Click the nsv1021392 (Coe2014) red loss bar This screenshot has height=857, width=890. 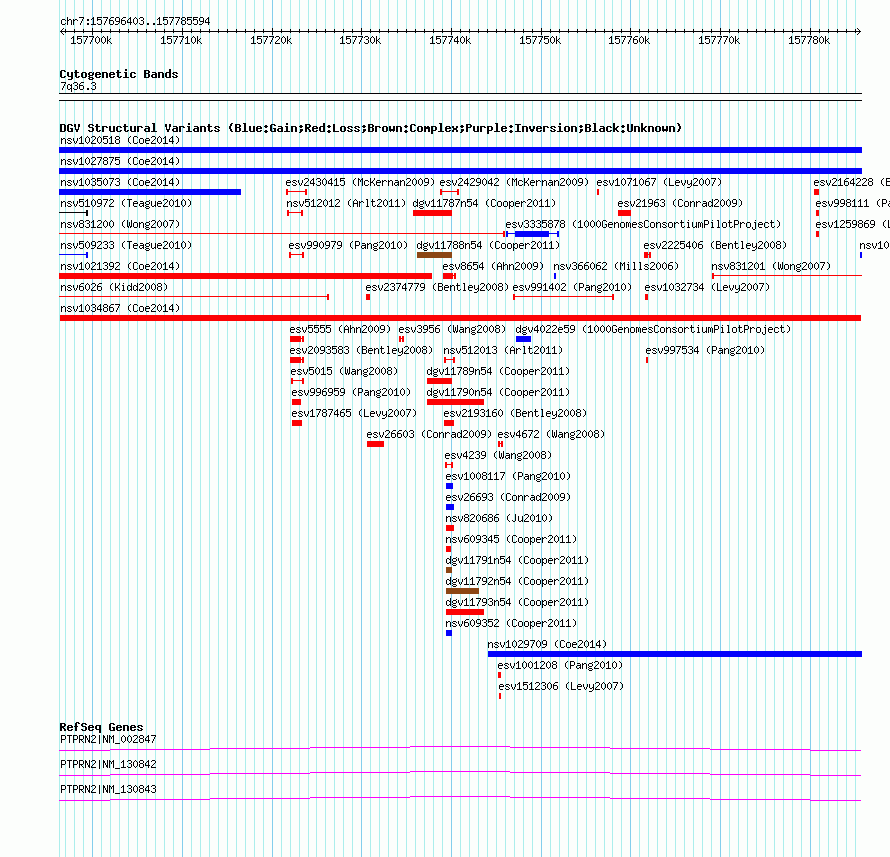[x=245, y=276]
